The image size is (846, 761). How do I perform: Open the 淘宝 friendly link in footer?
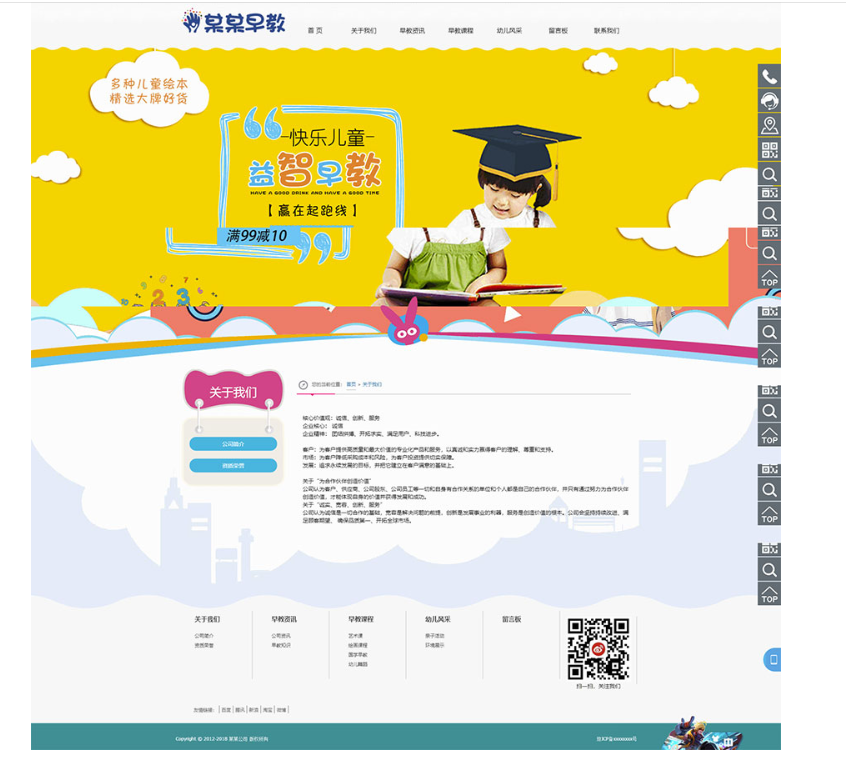pos(268,710)
